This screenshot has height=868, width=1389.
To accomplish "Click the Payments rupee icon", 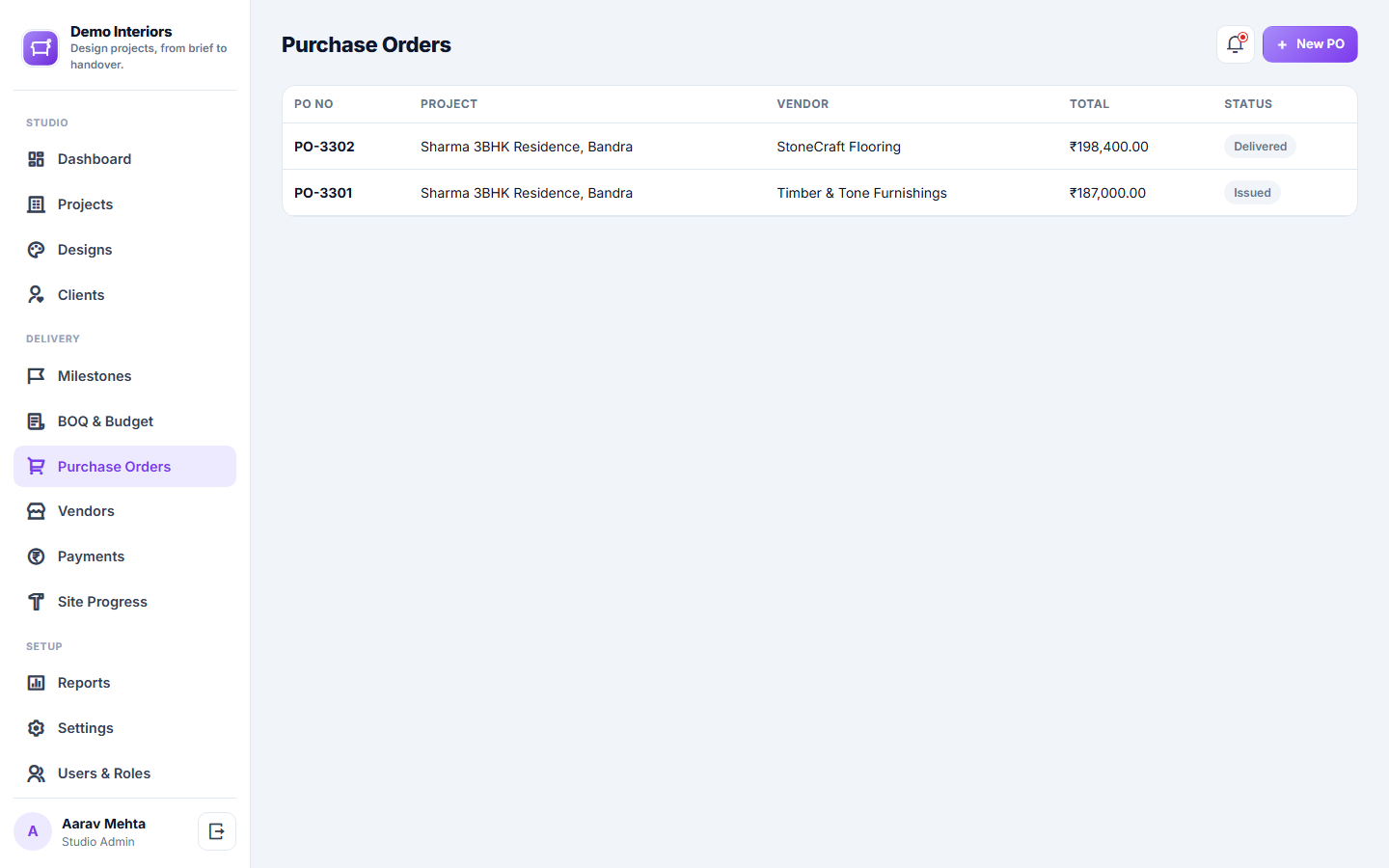I will click(x=37, y=556).
